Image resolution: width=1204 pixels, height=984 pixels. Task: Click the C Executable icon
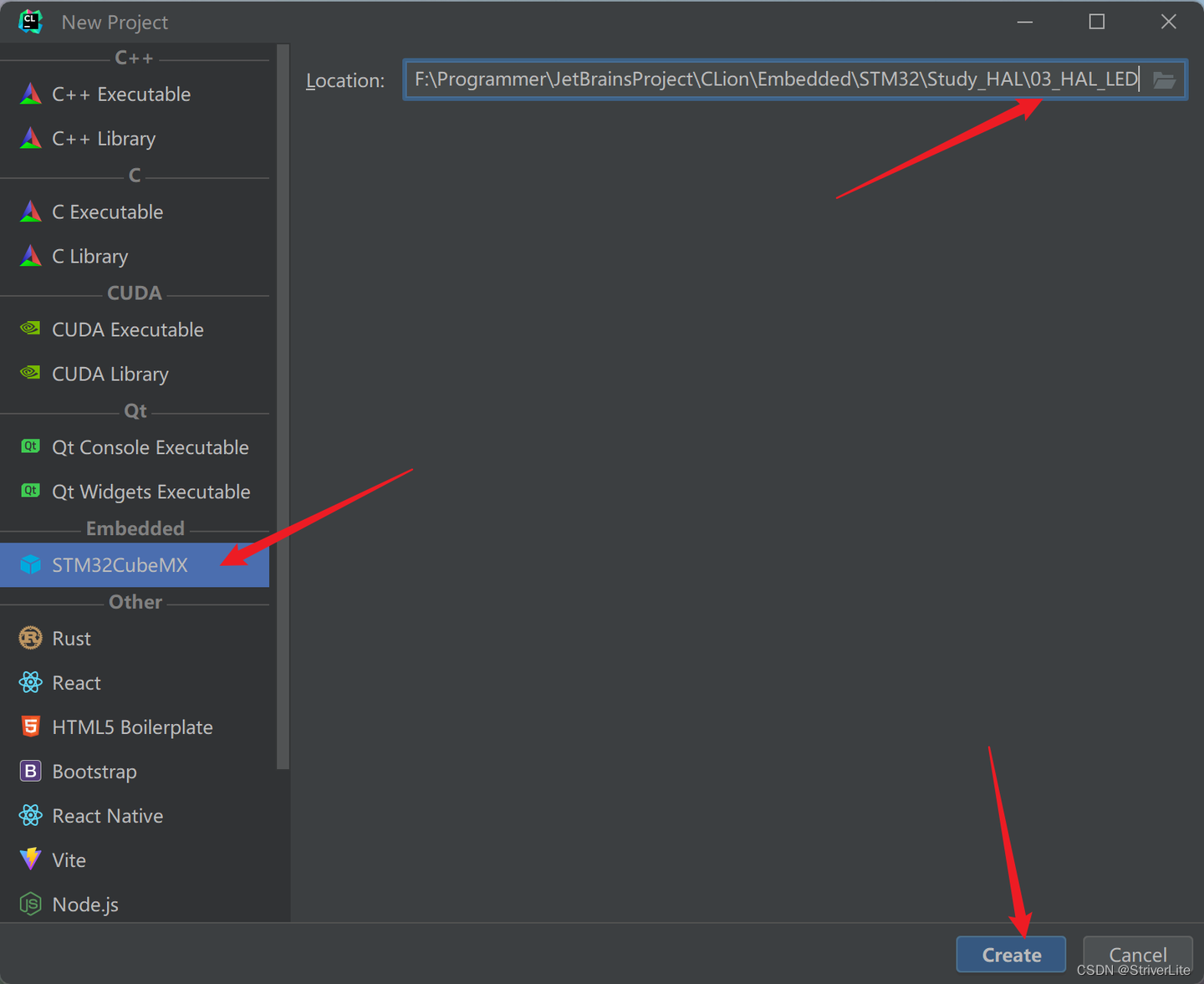[31, 212]
